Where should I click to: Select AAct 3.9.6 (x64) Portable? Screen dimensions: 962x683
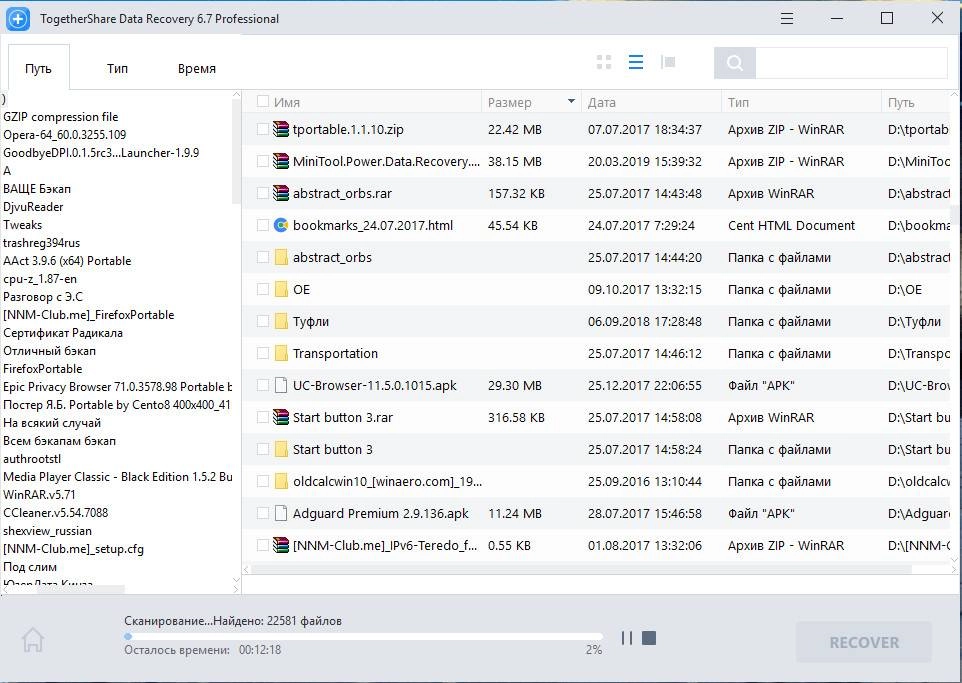(67, 261)
